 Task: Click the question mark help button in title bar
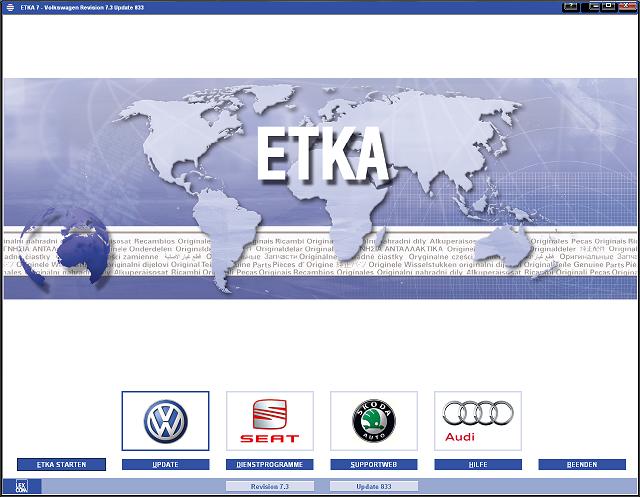tap(571, 7)
